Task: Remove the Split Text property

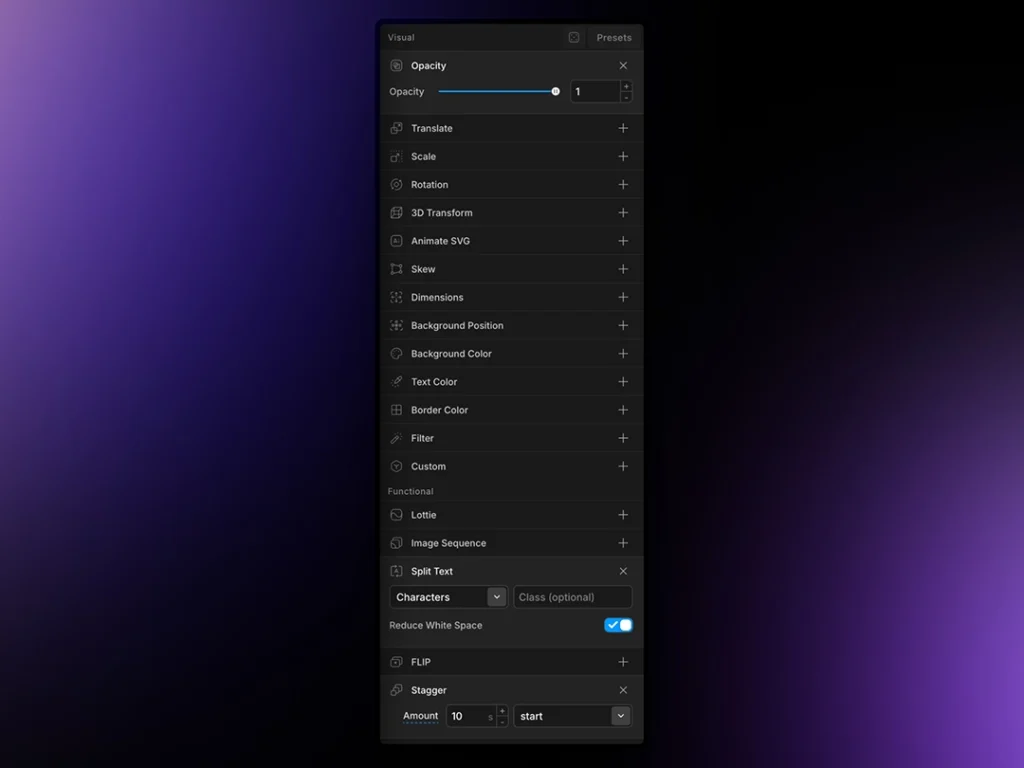Action: click(623, 572)
